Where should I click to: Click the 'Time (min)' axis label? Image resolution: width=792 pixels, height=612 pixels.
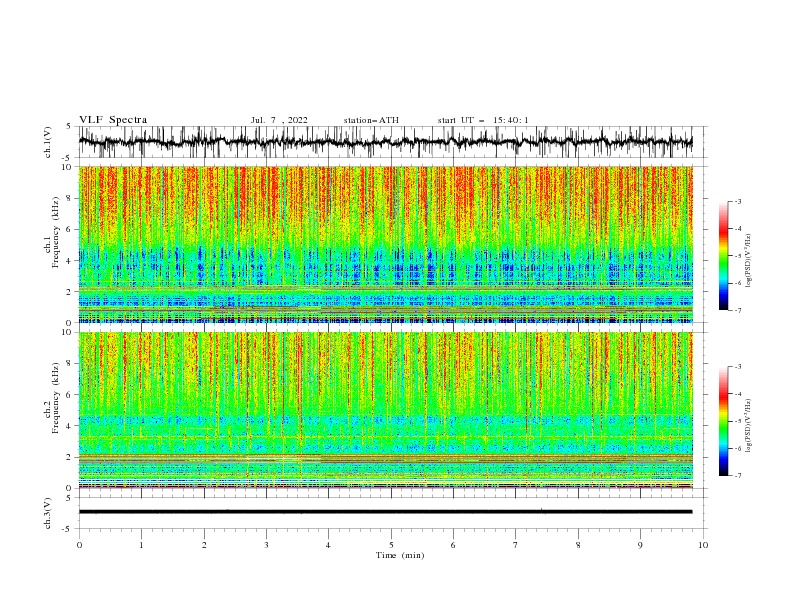pyautogui.click(x=400, y=555)
